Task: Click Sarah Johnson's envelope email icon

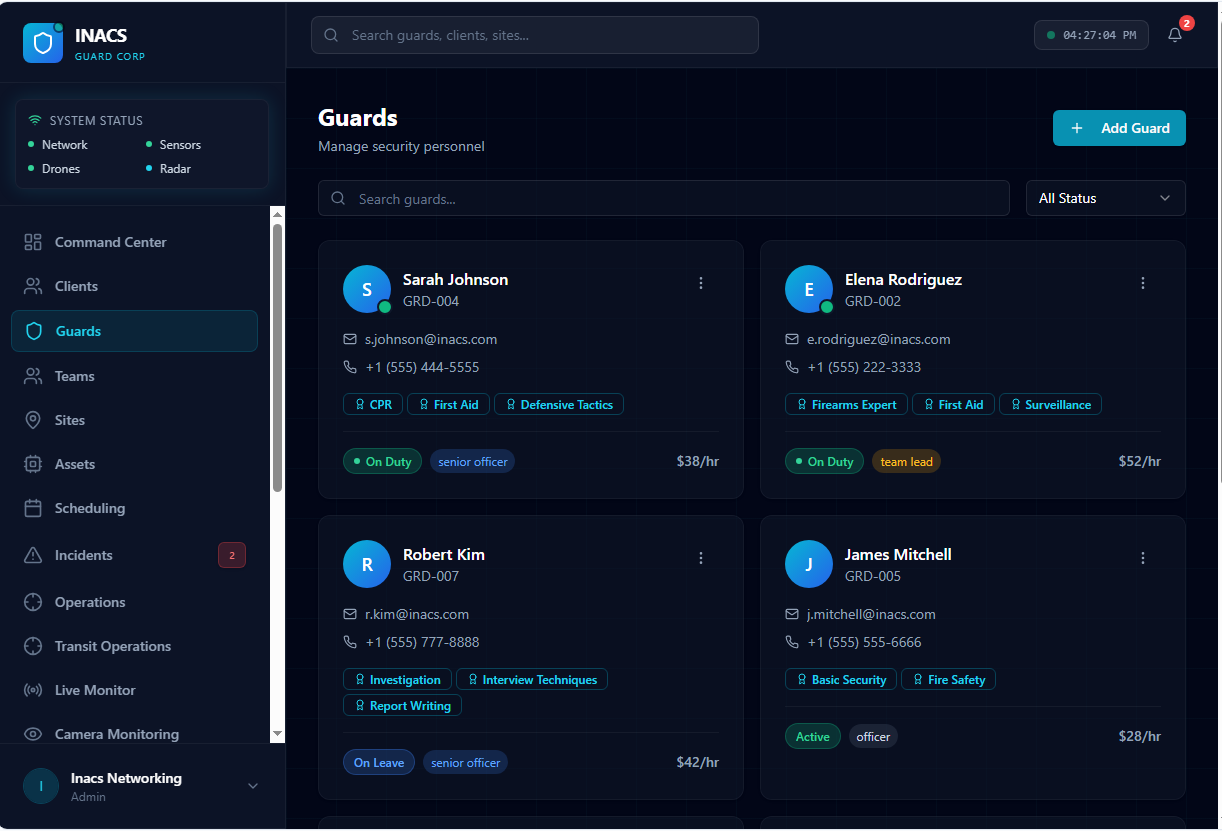Action: click(350, 339)
